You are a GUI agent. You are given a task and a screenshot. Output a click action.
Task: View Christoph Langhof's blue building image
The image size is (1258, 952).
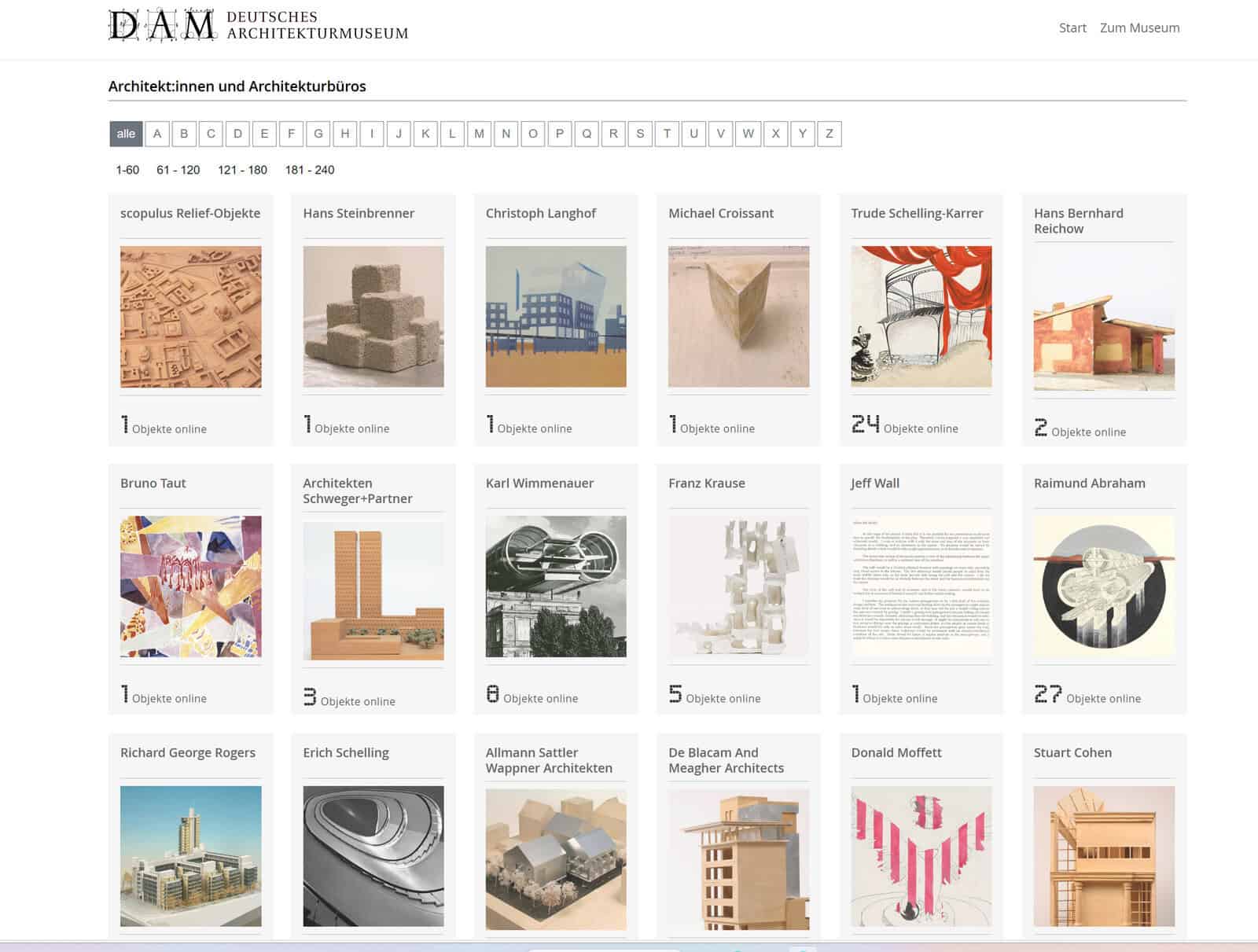(556, 317)
